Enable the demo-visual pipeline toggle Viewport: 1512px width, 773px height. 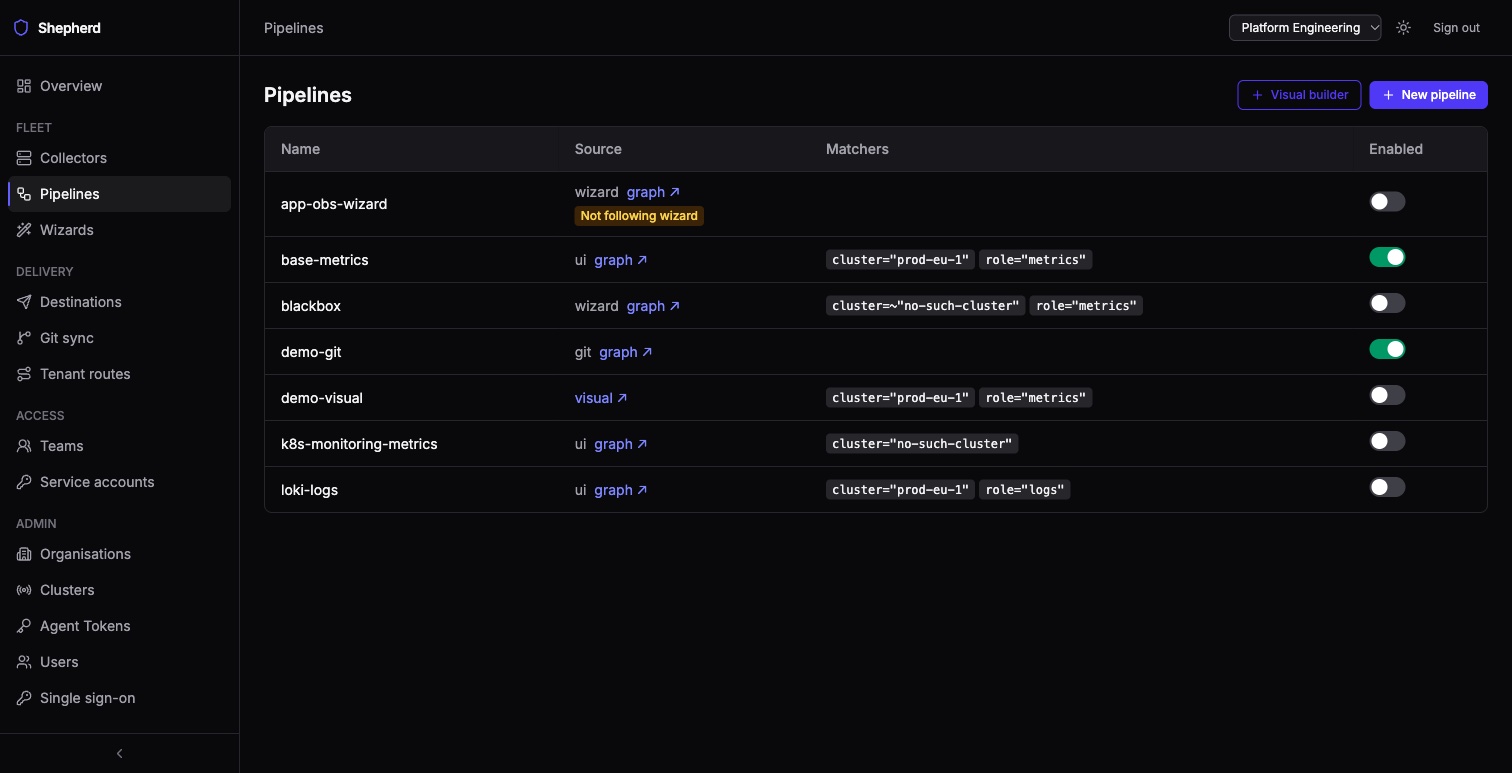[x=1387, y=396]
